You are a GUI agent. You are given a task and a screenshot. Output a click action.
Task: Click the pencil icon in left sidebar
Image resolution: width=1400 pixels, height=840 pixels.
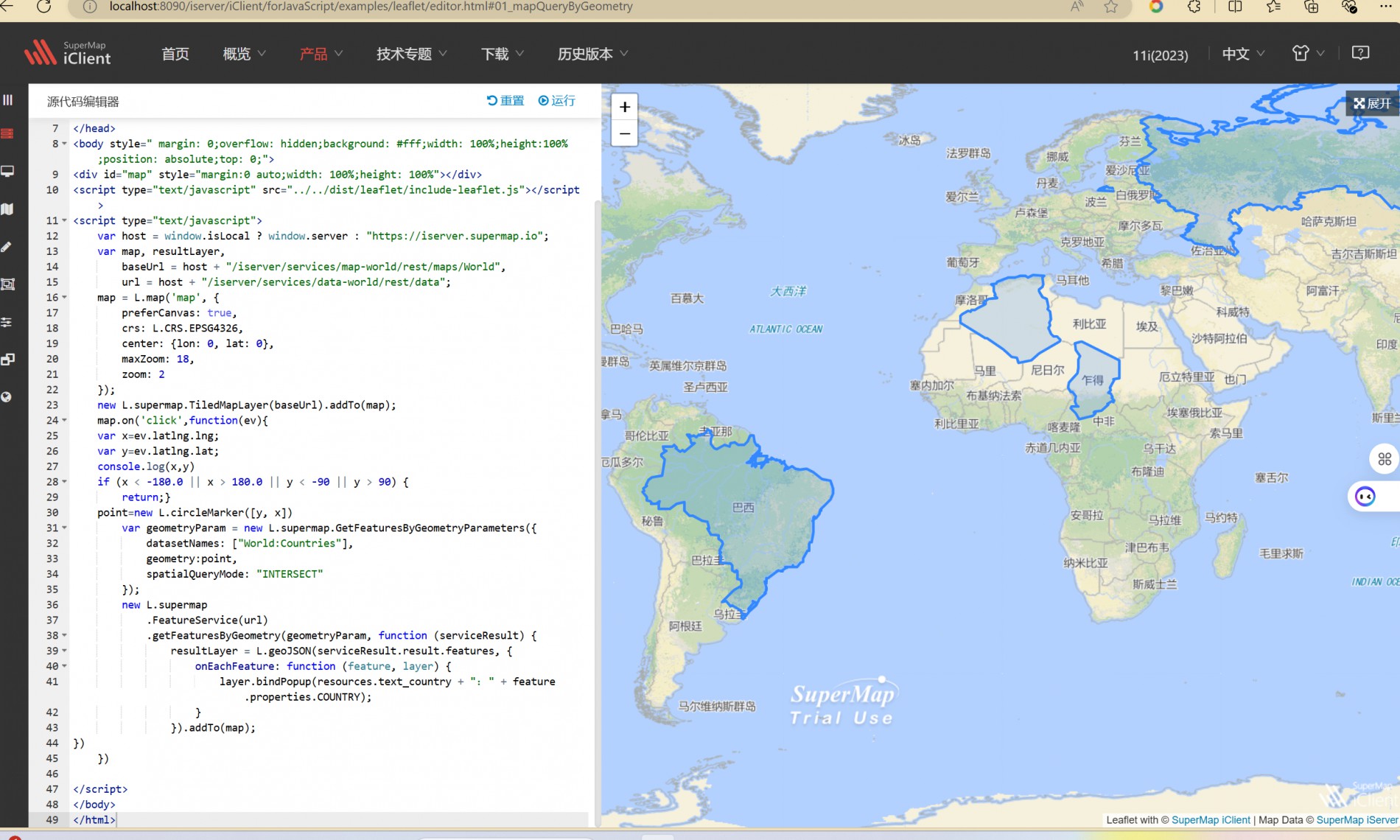point(7,247)
